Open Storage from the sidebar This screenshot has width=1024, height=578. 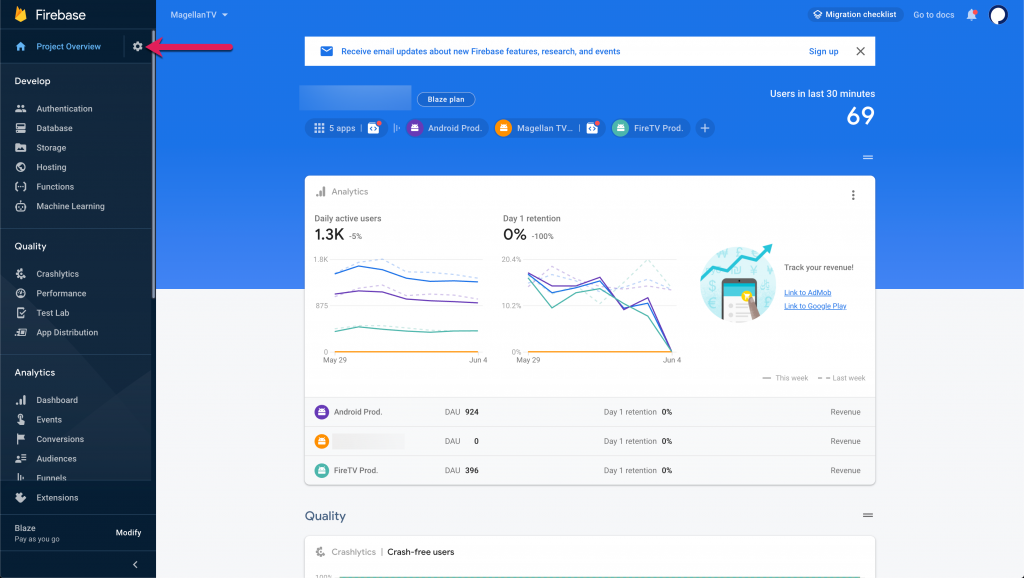point(51,148)
